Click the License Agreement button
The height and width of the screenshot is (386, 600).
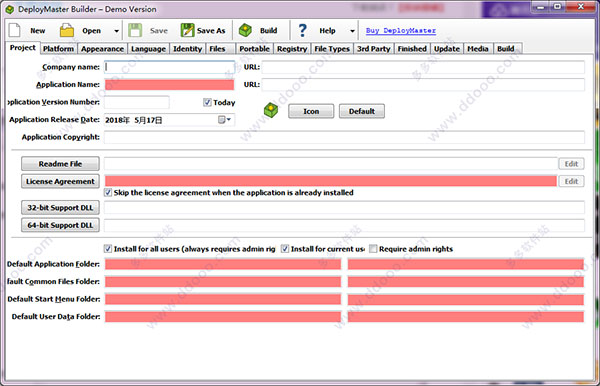[60, 181]
